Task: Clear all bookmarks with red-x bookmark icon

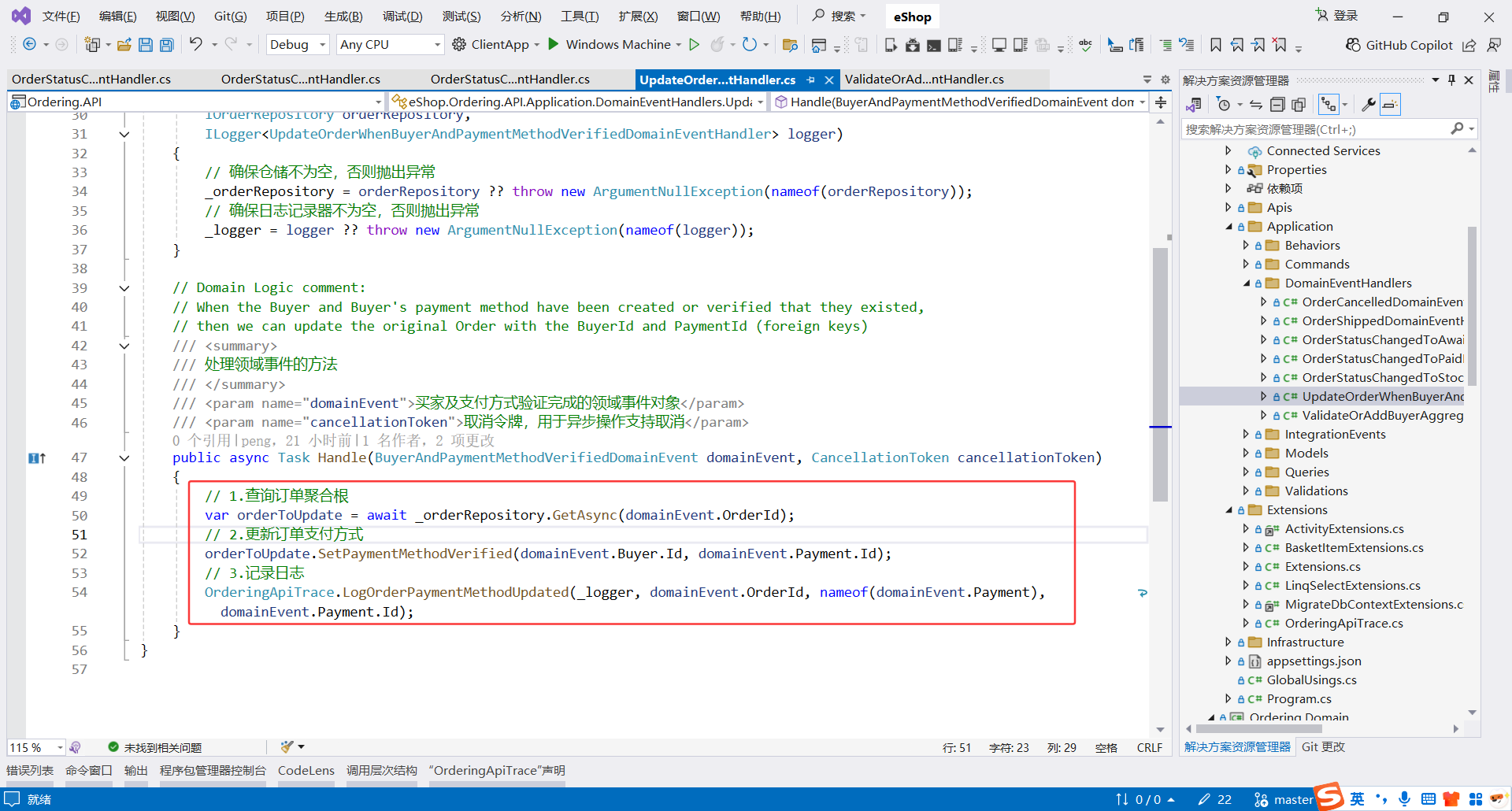Action: tap(1280, 45)
